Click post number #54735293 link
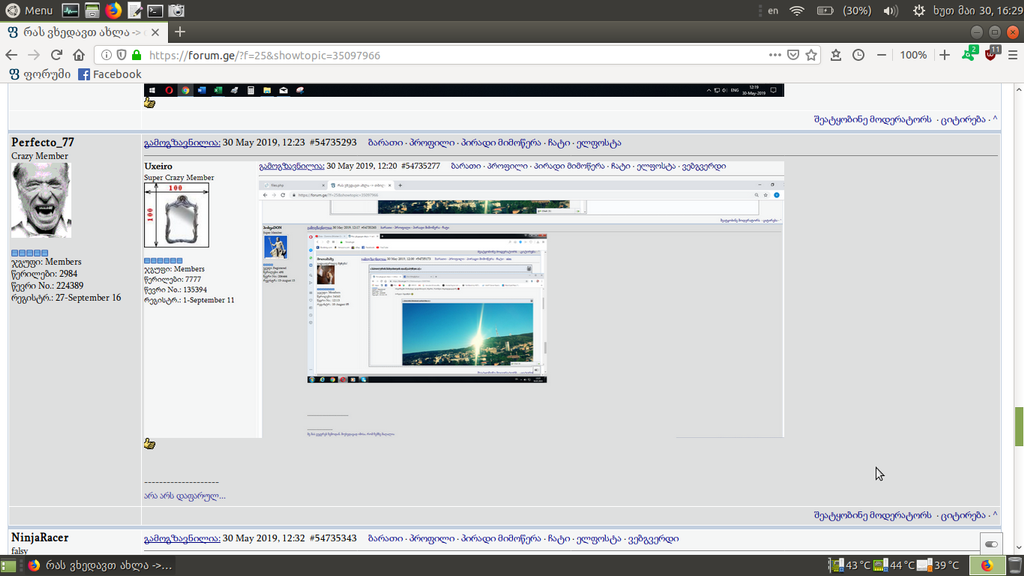The height and width of the screenshot is (576, 1024). point(339,142)
